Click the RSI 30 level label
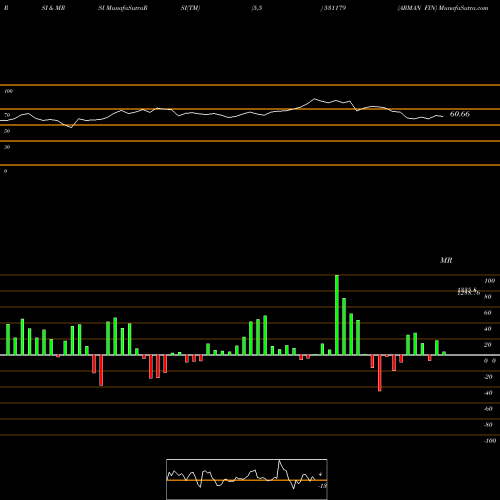Screen dimensions: 500x500 pyautogui.click(x=7, y=147)
